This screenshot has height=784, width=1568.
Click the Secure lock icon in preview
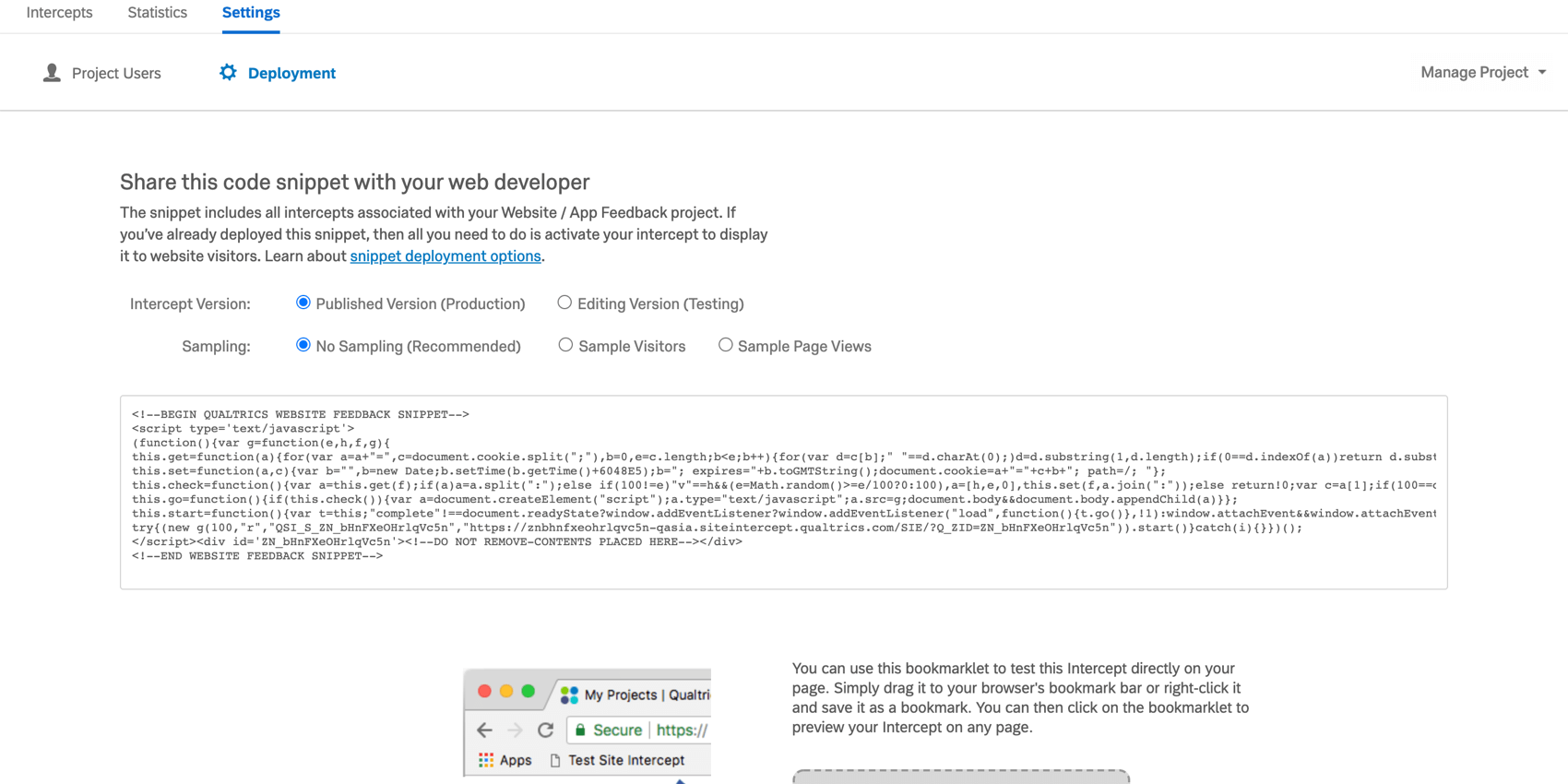click(580, 731)
